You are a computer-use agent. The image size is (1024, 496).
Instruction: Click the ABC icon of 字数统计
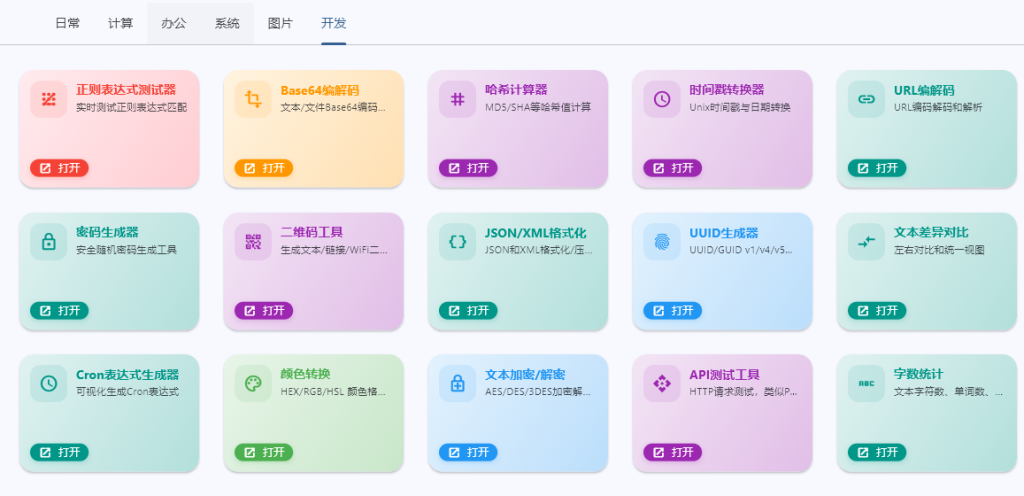(x=867, y=383)
